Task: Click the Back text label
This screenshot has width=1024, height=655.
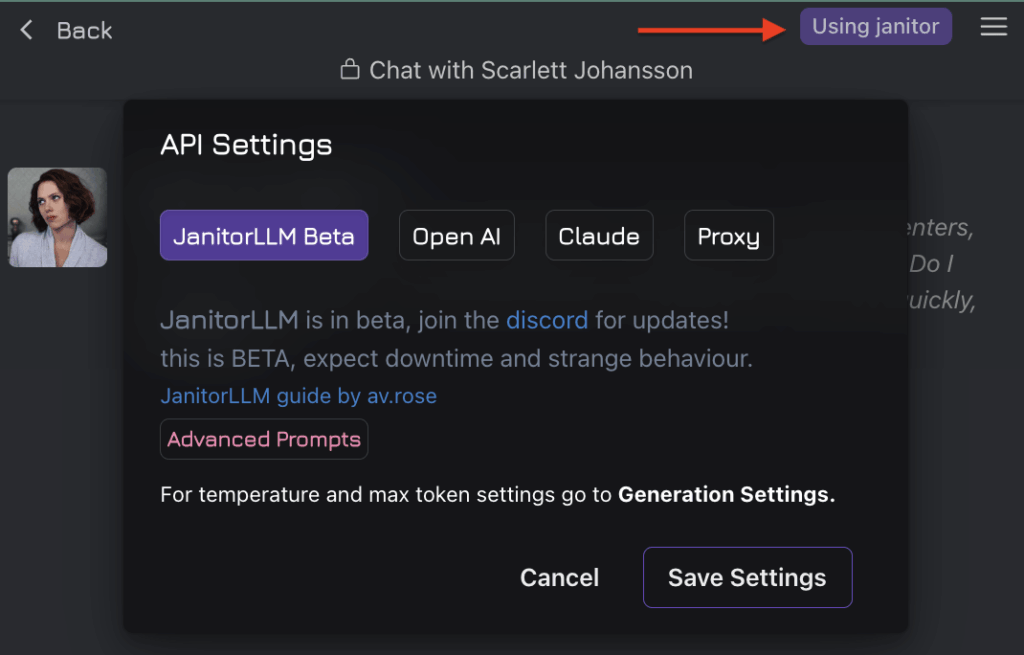Action: (84, 31)
